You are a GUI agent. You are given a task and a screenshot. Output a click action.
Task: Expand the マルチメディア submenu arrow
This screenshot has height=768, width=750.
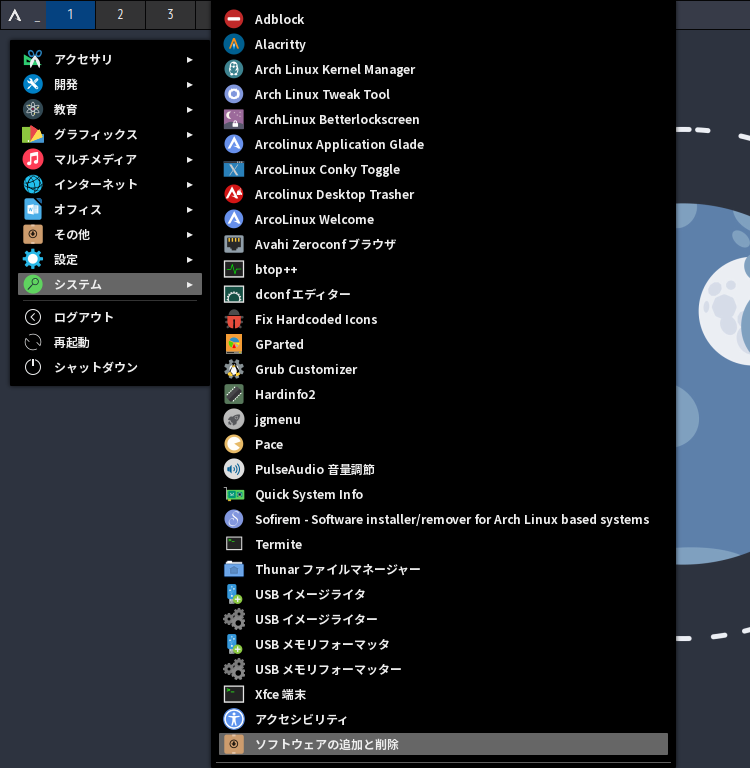(x=190, y=159)
